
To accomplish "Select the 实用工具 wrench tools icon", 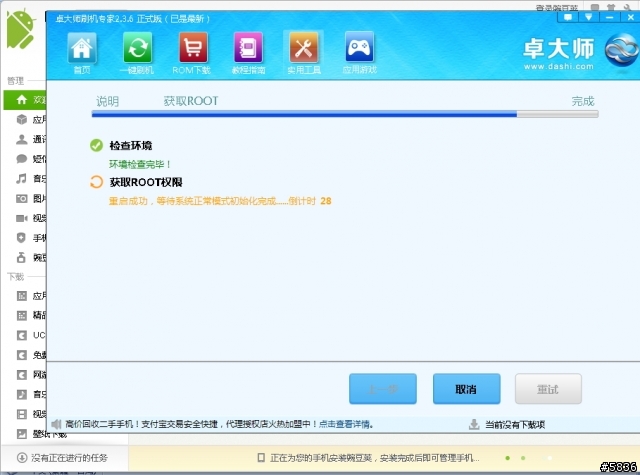I will (x=304, y=48).
